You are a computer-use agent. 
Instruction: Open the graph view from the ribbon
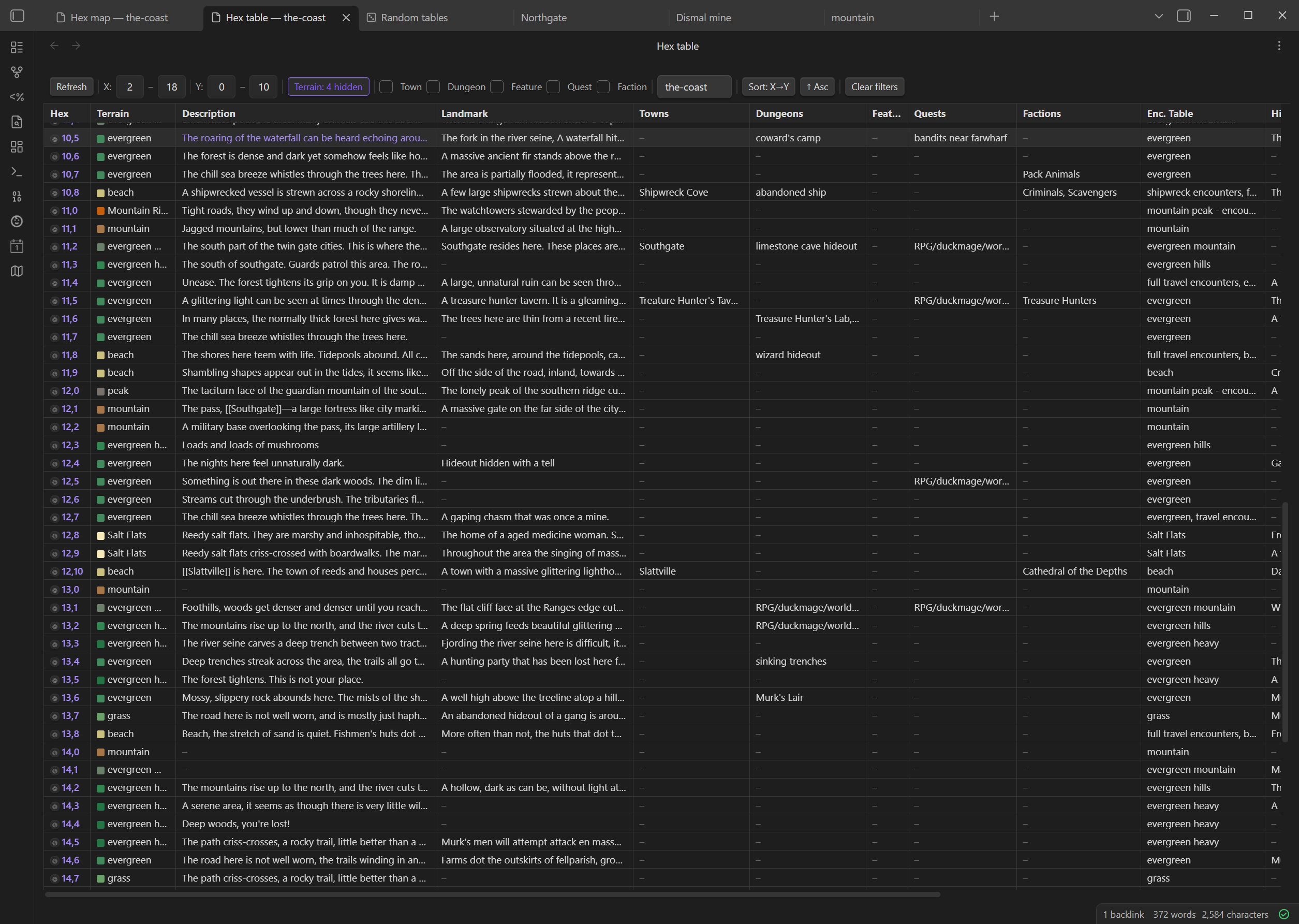point(17,72)
